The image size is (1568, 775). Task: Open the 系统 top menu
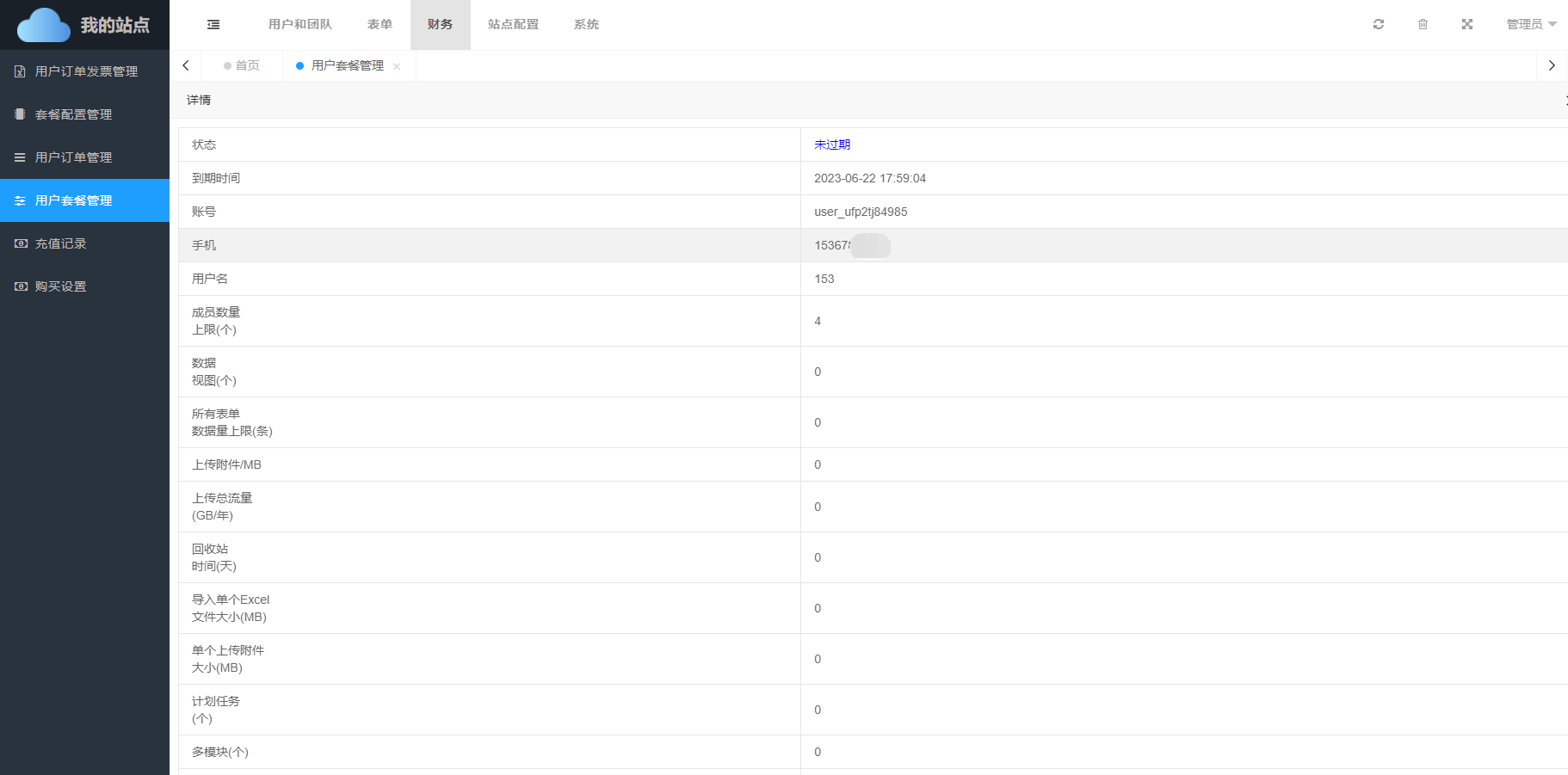click(586, 25)
